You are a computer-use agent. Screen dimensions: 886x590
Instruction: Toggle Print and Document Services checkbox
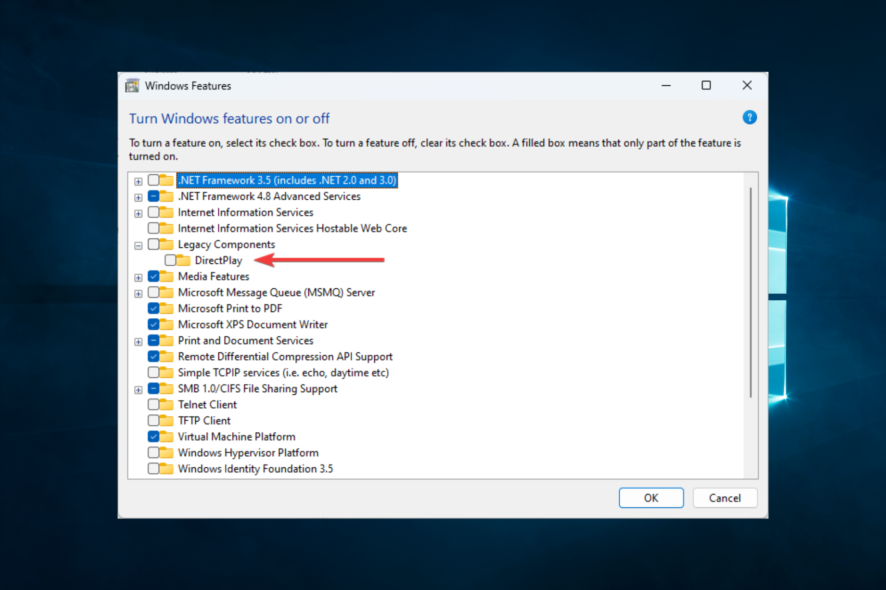tap(153, 340)
